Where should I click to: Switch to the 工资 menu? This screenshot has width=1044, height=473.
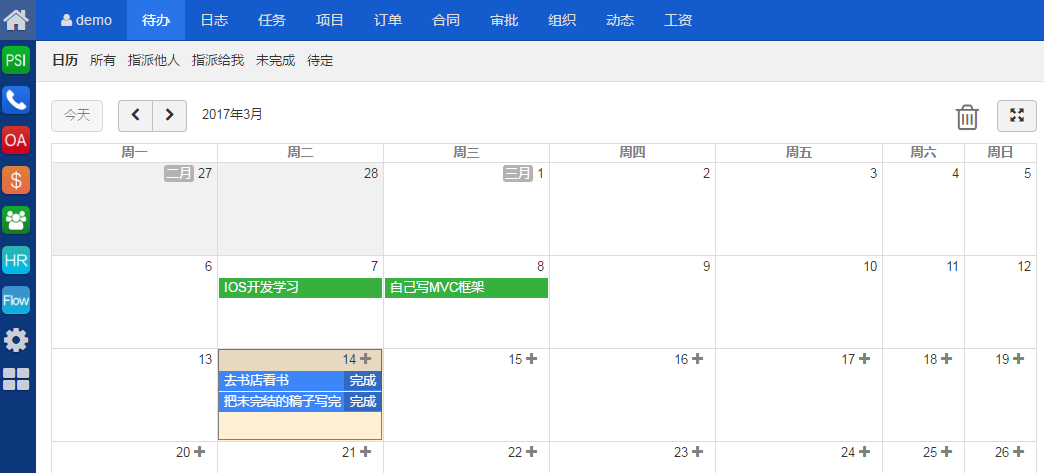tap(678, 20)
